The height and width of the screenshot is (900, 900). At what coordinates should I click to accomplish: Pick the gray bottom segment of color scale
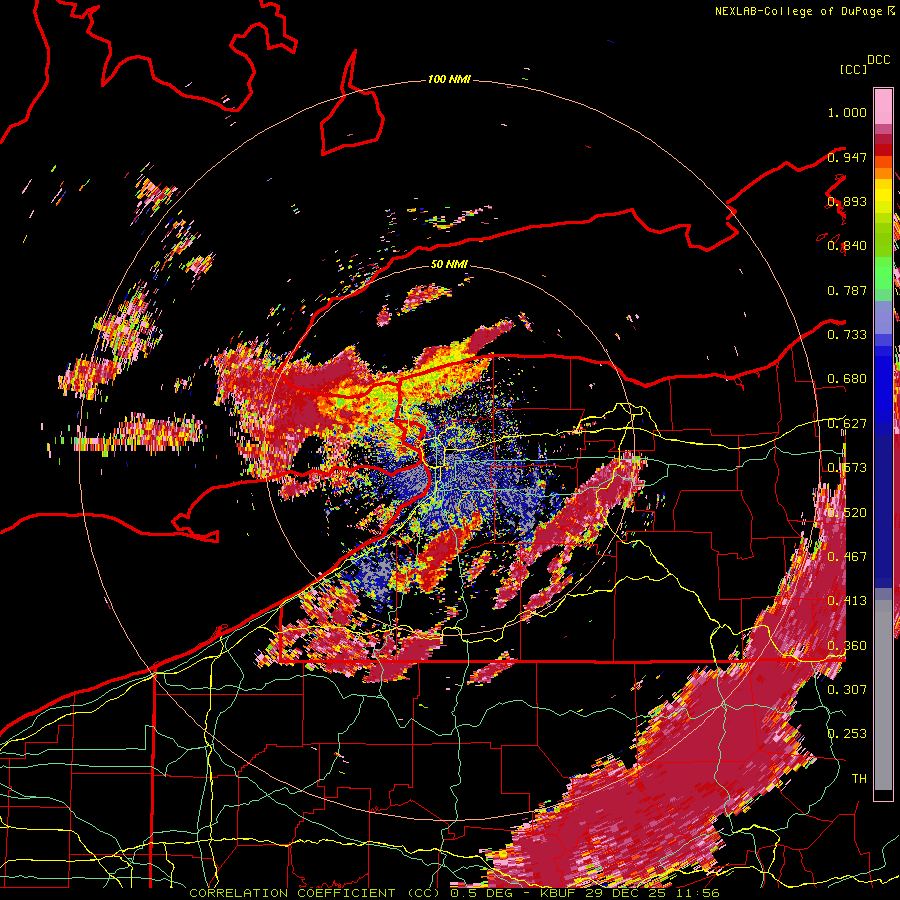[x=883, y=695]
